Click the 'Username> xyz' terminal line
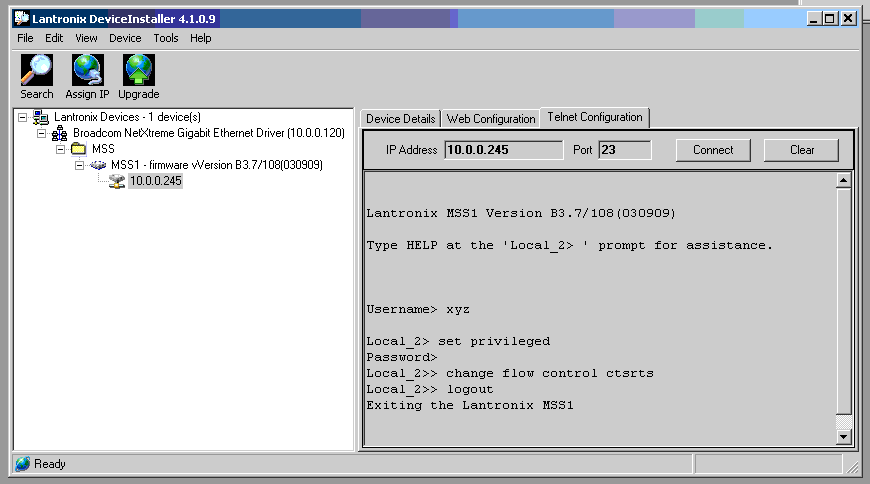The width and height of the screenshot is (870, 484). point(418,309)
